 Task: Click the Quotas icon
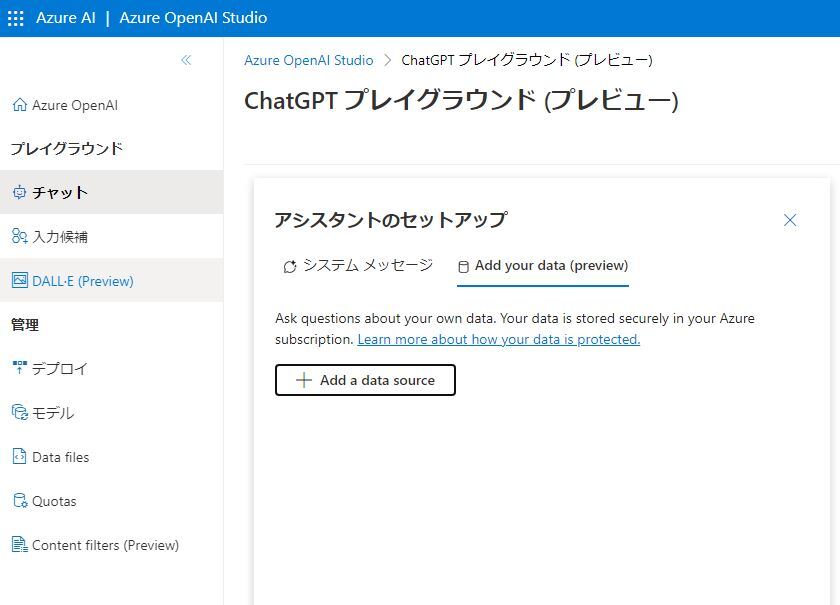[19, 501]
